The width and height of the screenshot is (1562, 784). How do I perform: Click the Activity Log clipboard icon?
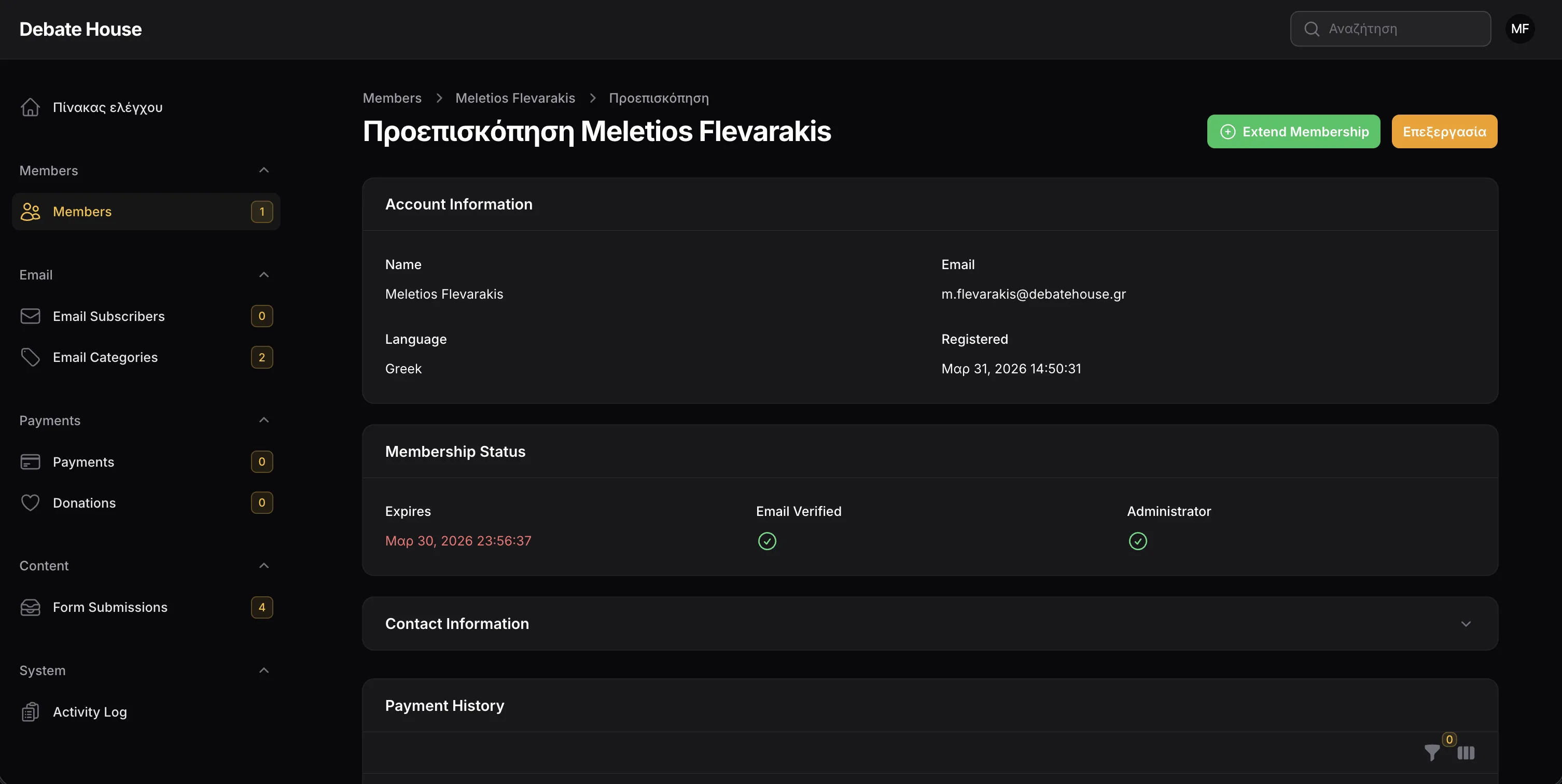tap(30, 712)
